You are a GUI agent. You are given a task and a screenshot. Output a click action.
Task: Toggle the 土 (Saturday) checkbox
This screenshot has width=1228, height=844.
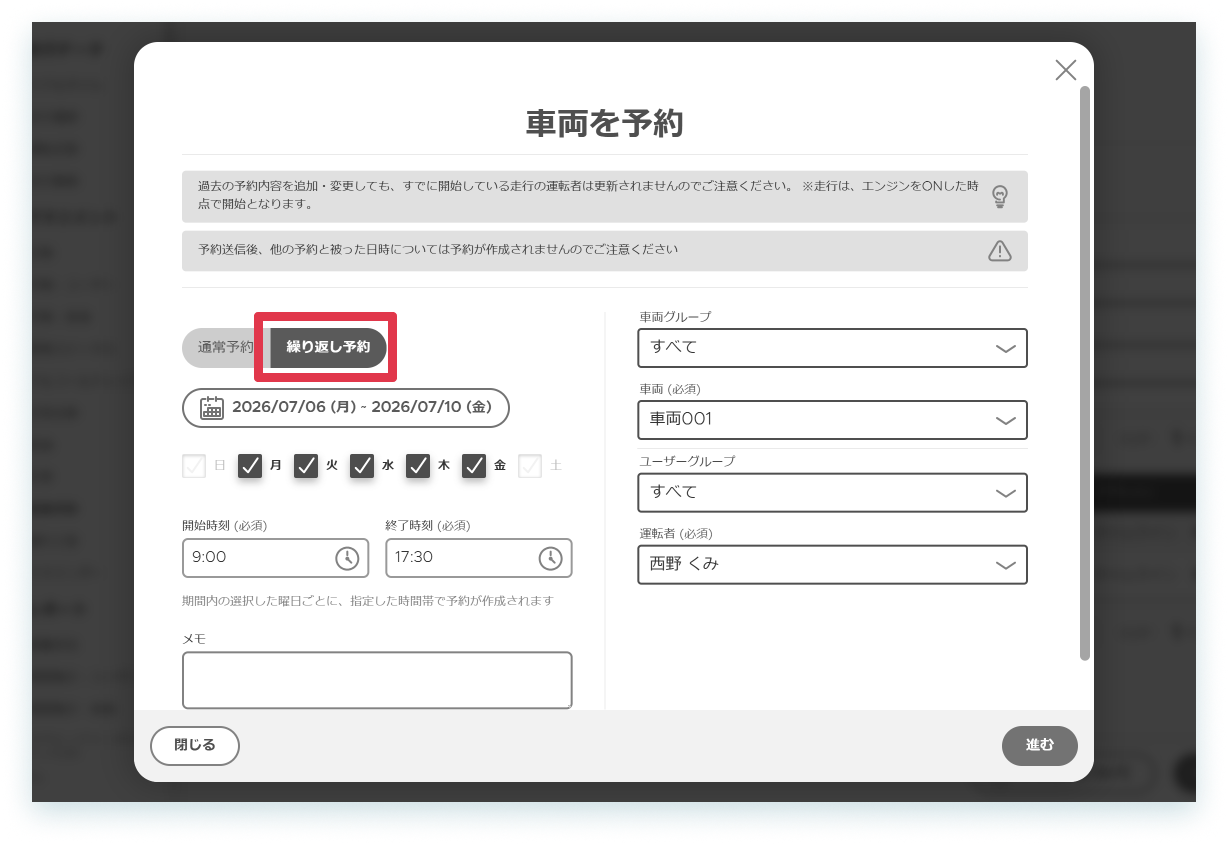[530, 466]
